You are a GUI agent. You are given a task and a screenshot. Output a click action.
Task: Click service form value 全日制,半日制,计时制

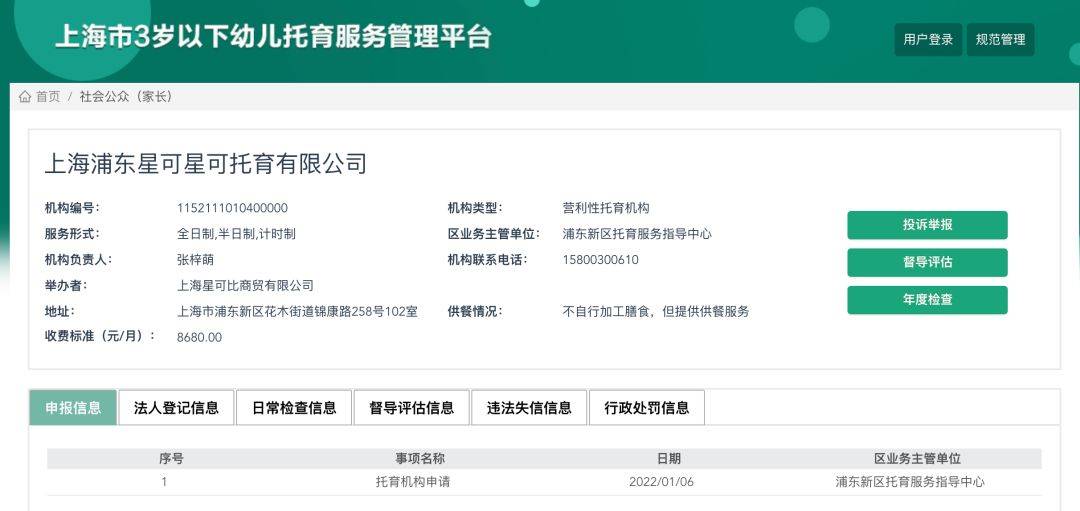click(236, 234)
